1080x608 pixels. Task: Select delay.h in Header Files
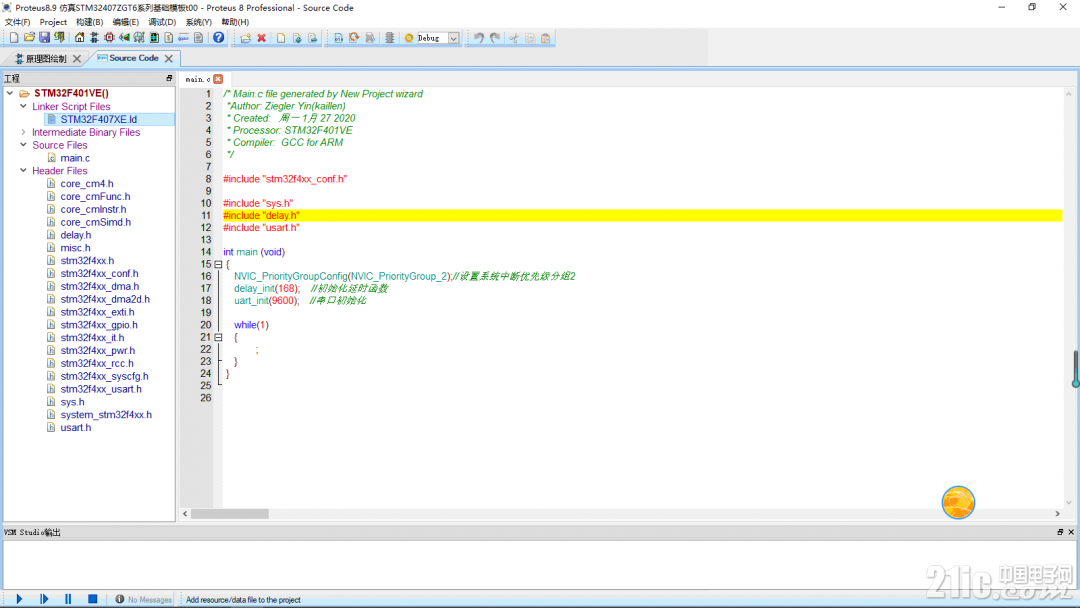point(75,235)
